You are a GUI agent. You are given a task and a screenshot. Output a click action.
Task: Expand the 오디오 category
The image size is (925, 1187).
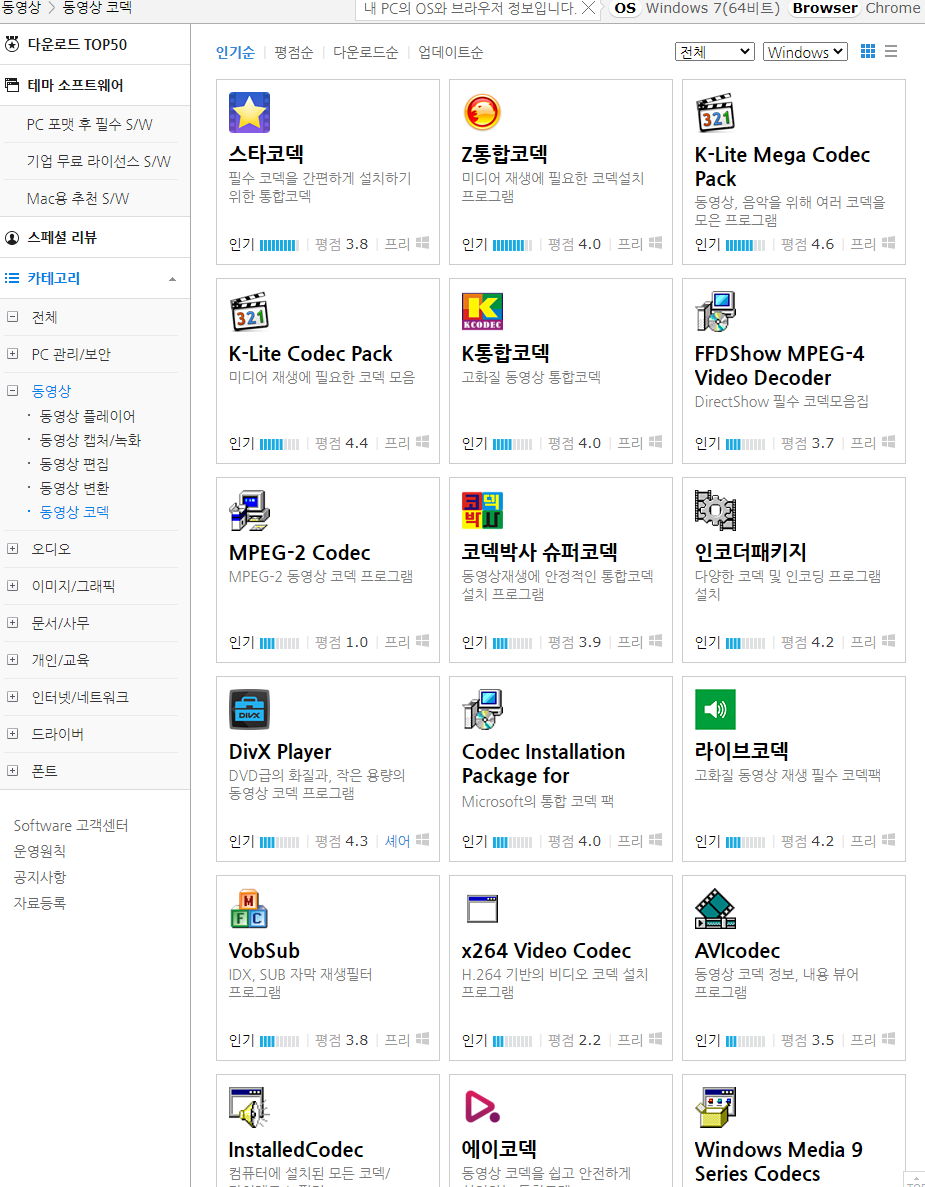12,549
